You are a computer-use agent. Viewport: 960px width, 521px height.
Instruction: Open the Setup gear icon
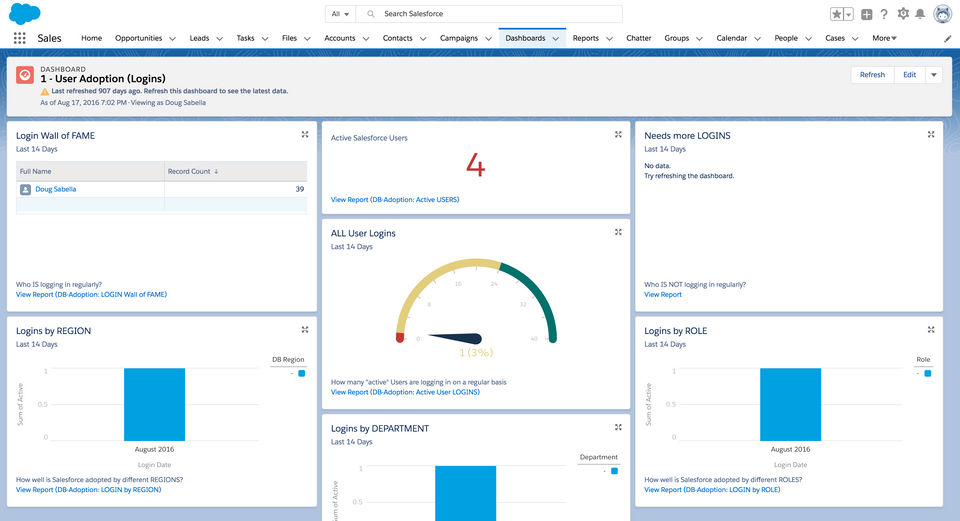[x=903, y=14]
